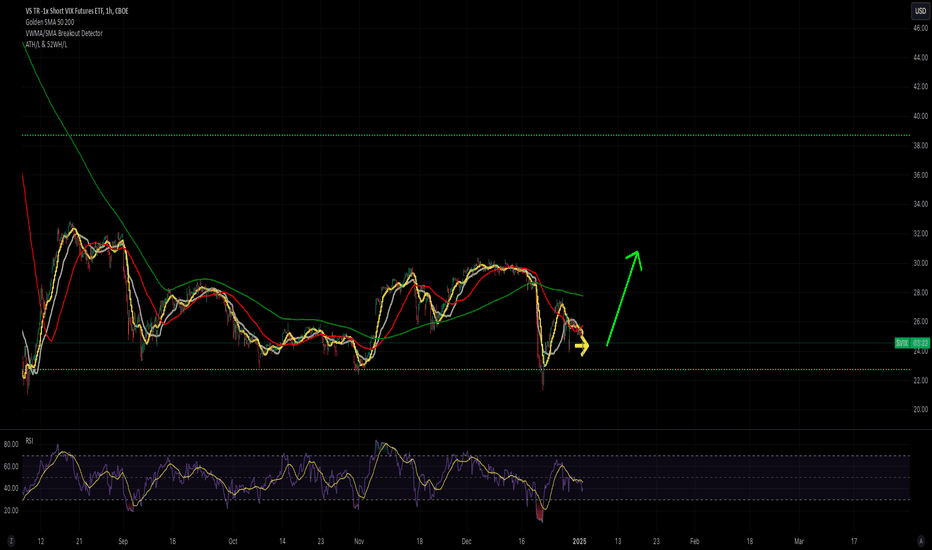Select the Golden SMA 50 200 indicator legend
The width and height of the screenshot is (932, 550).
(50, 22)
